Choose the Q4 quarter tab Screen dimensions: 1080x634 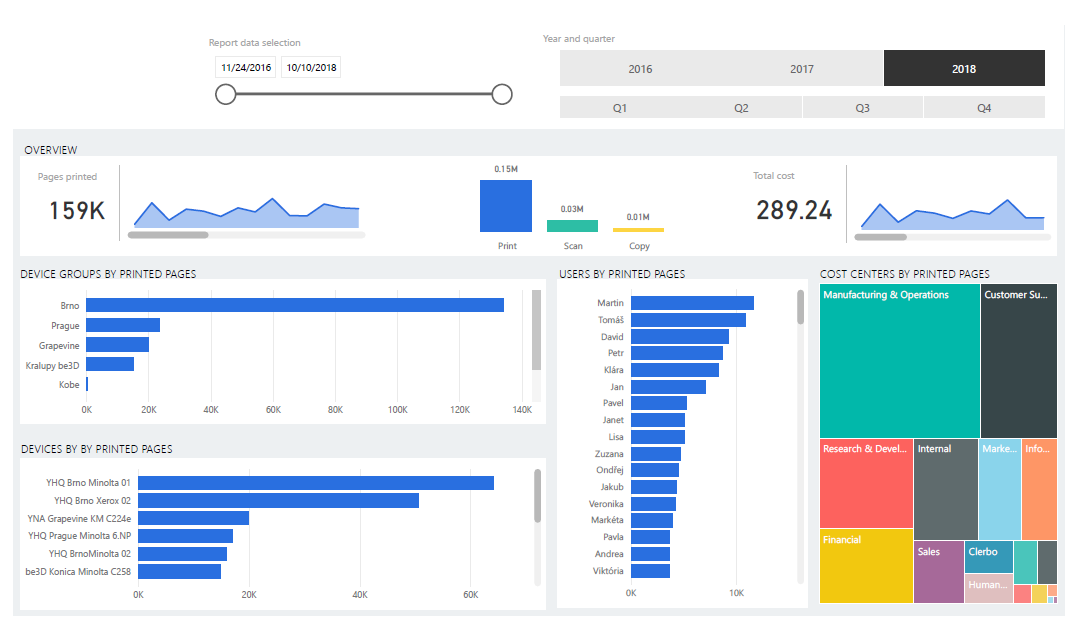point(984,108)
